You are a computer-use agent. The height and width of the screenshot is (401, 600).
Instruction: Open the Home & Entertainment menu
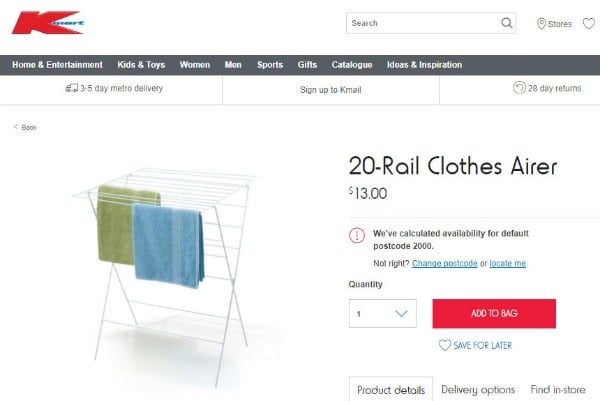(x=57, y=65)
